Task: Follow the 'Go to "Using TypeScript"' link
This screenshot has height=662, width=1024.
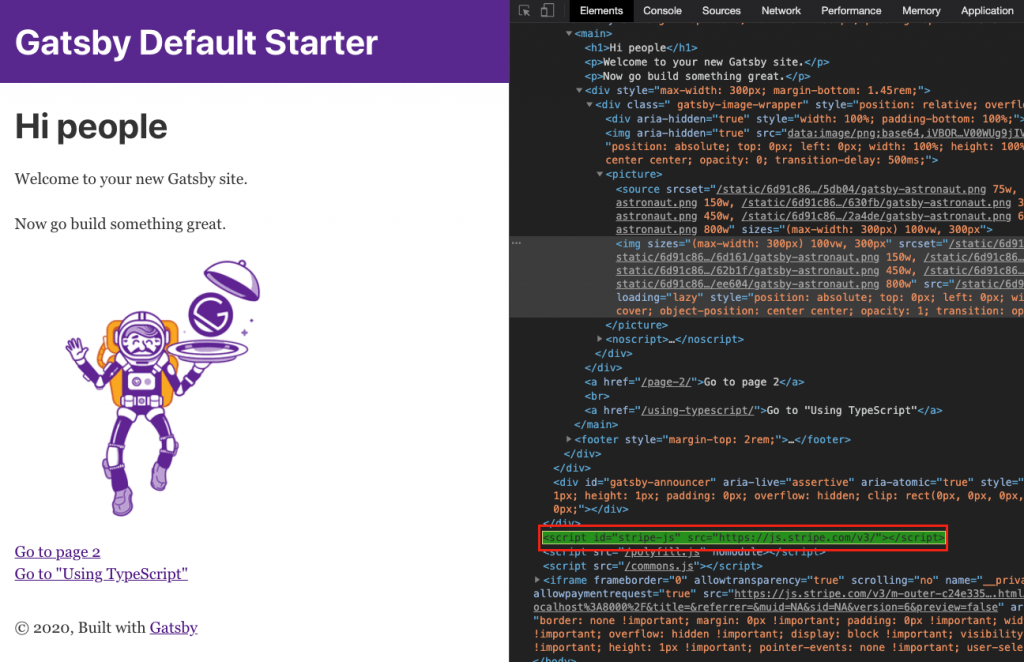Action: 101,574
